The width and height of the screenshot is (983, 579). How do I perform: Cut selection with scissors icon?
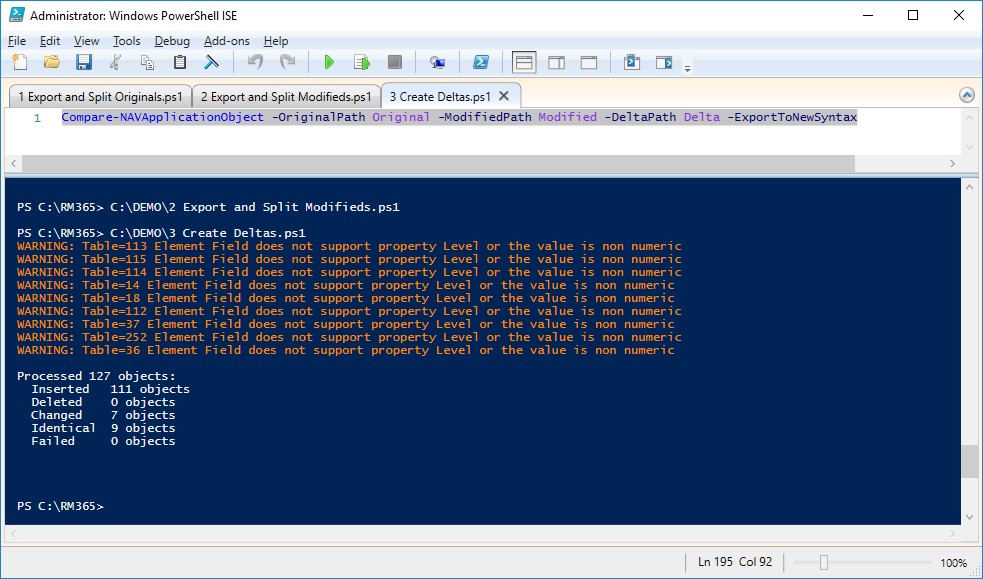click(x=115, y=62)
